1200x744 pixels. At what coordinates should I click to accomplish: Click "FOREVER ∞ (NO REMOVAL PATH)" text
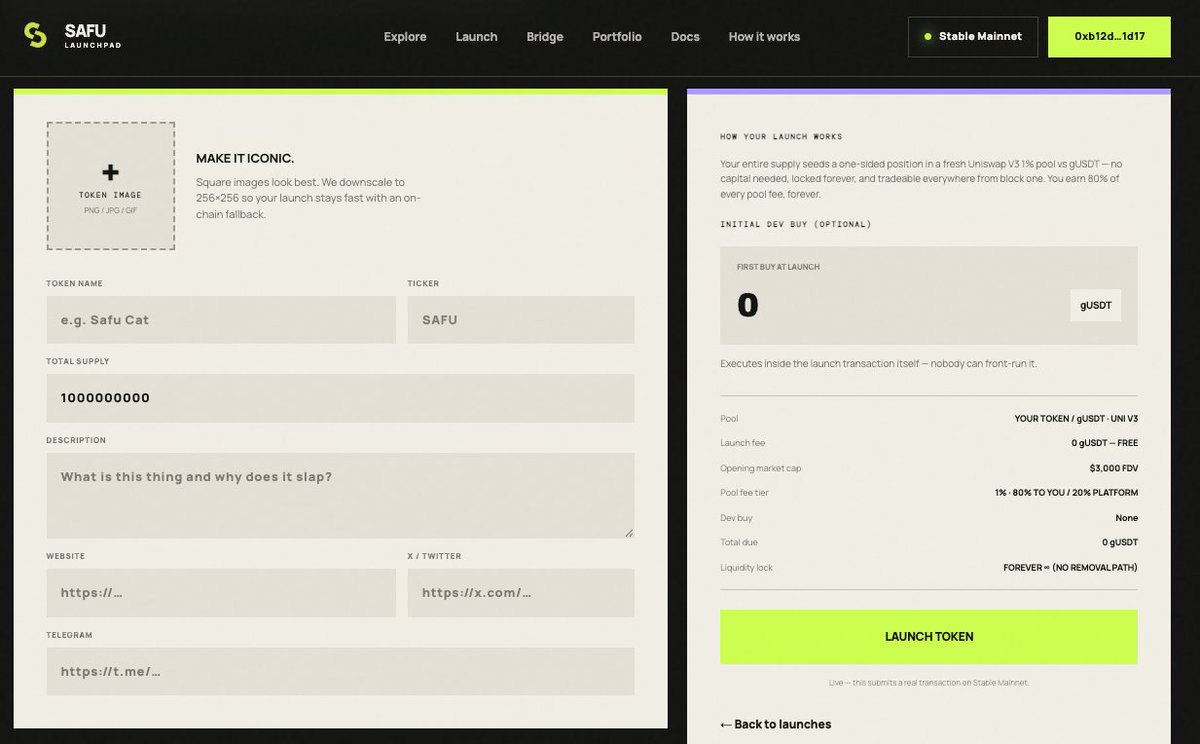click(1070, 568)
